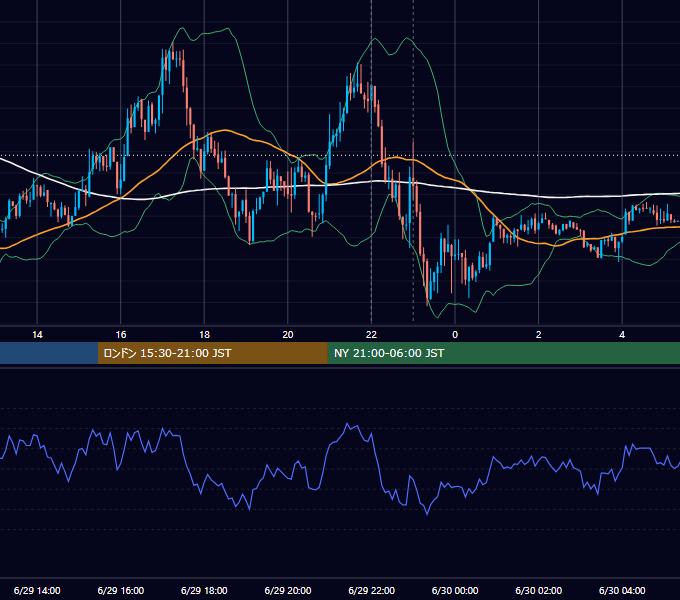Click the 20 hour label on price axis
This screenshot has height=600, width=680.
(288, 335)
